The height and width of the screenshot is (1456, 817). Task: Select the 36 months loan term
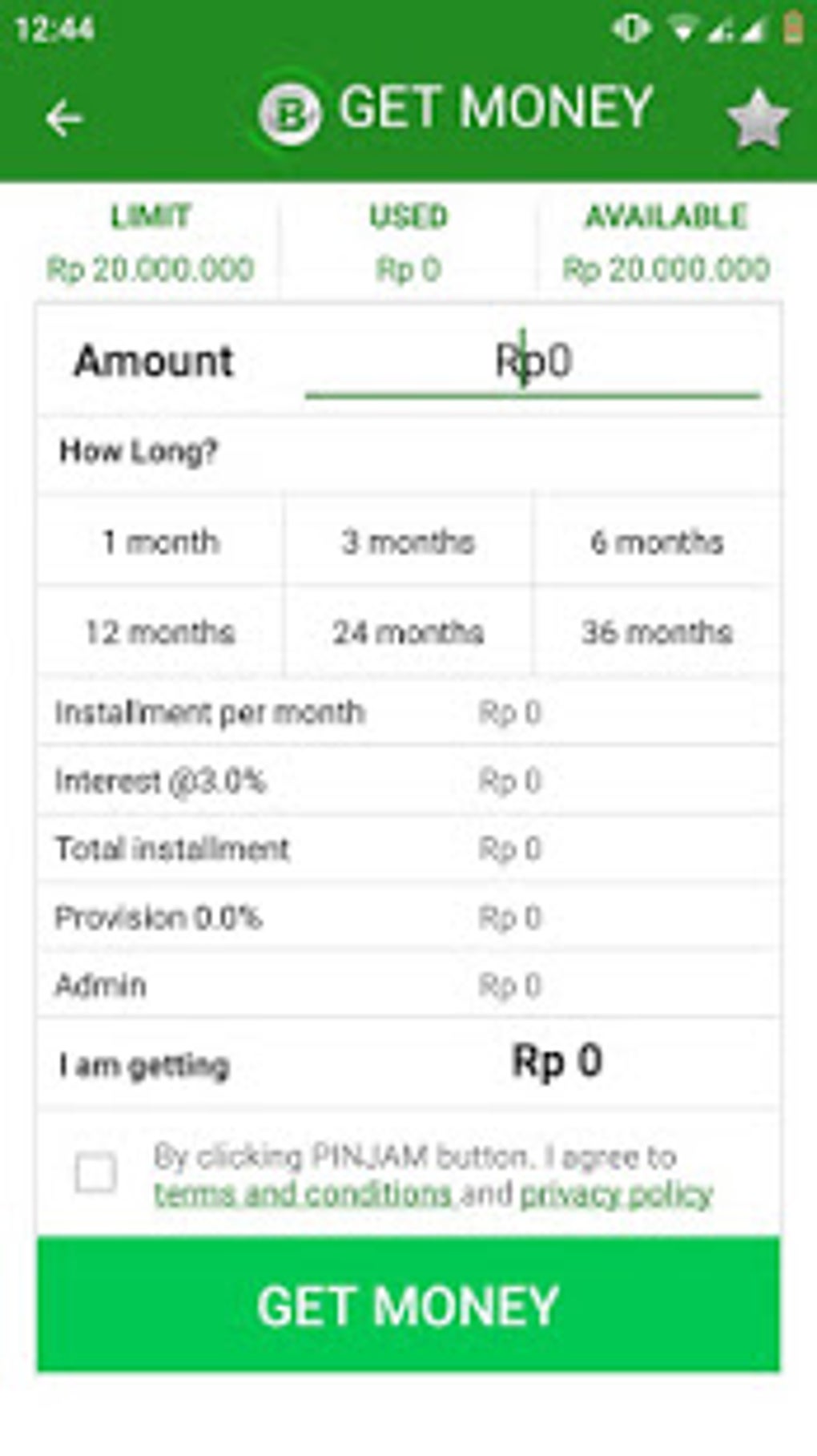657,632
